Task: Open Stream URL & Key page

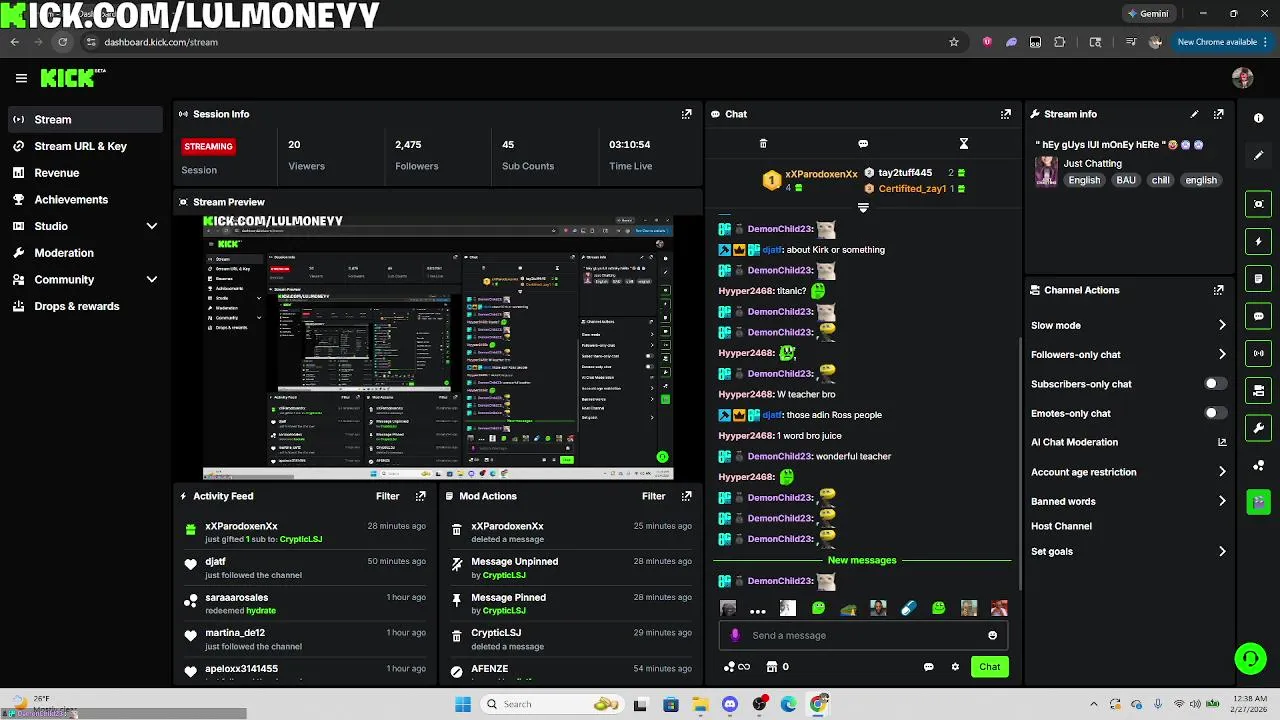Action: [x=84, y=146]
